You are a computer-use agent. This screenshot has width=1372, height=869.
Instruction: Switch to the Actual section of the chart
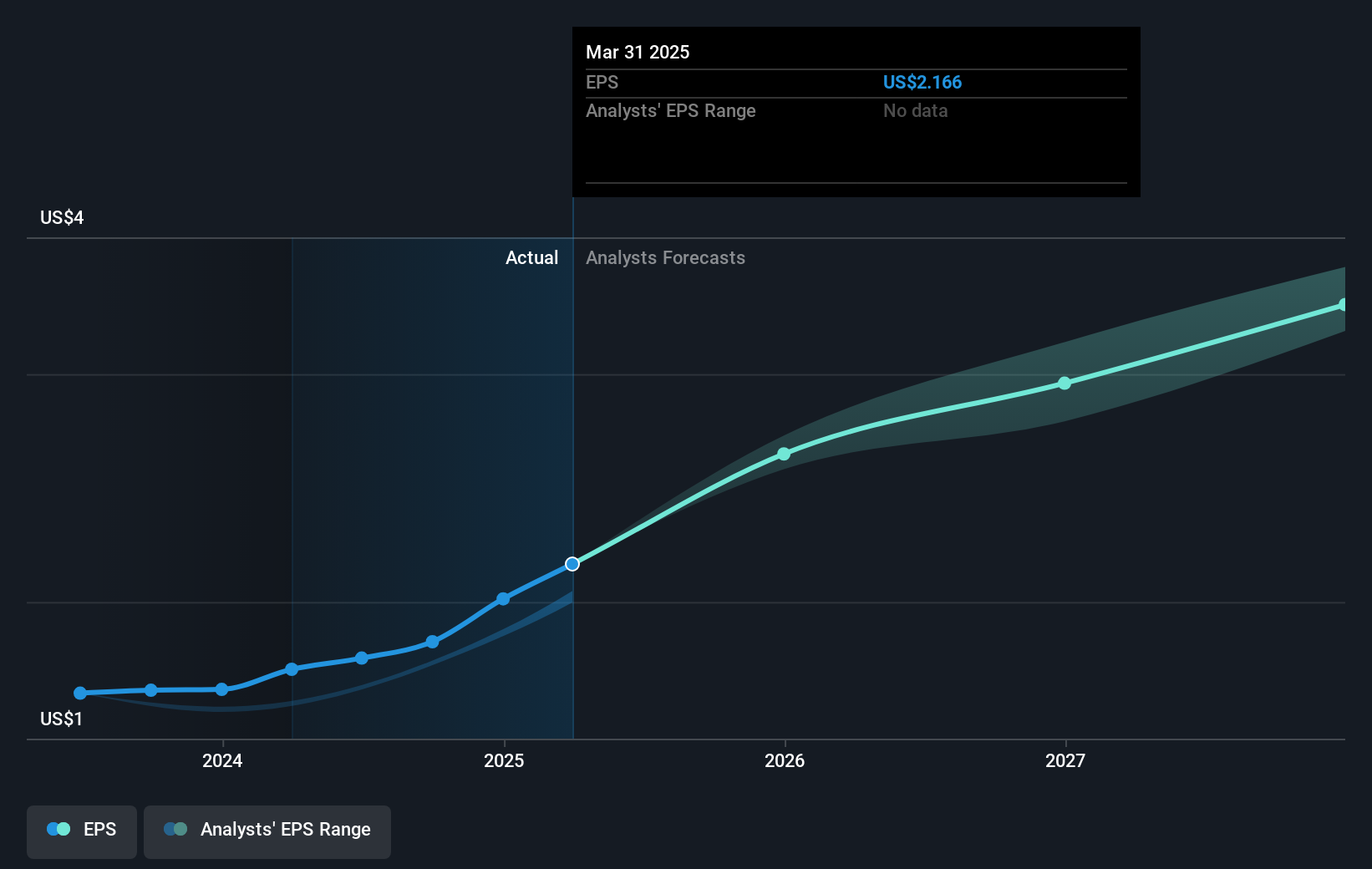tap(531, 258)
